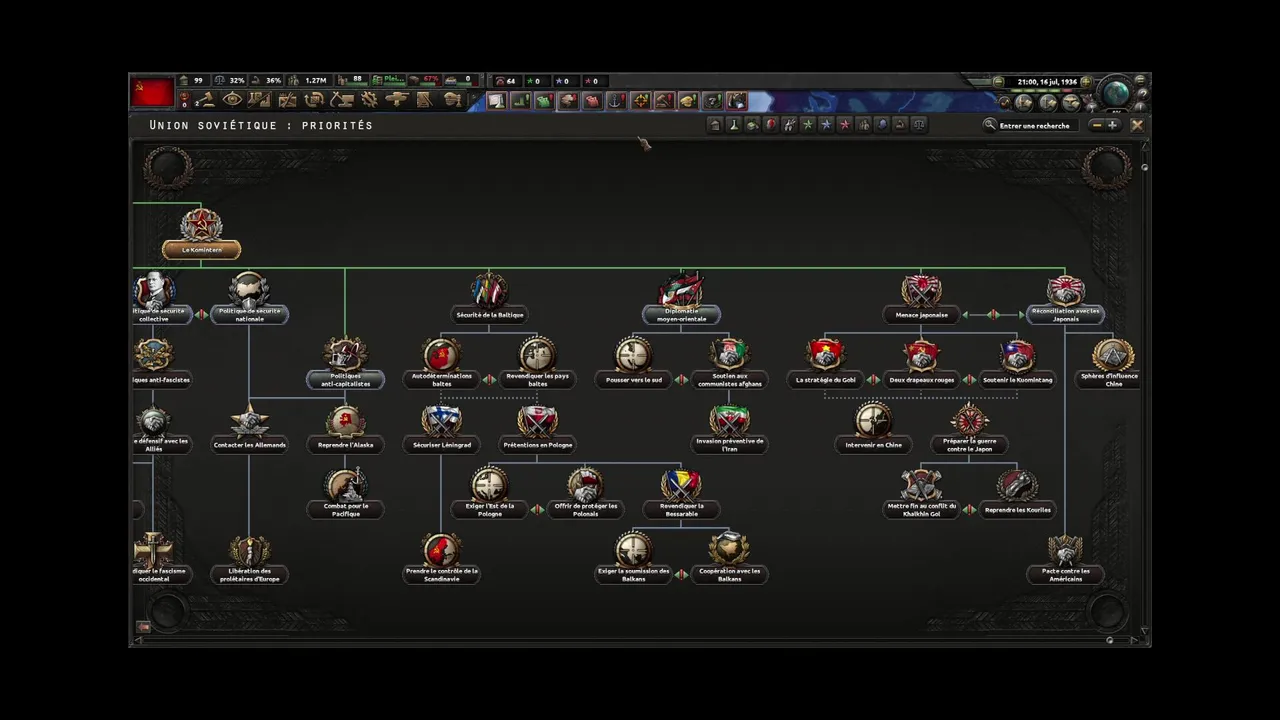Close the priorities window with X

click(x=1137, y=125)
